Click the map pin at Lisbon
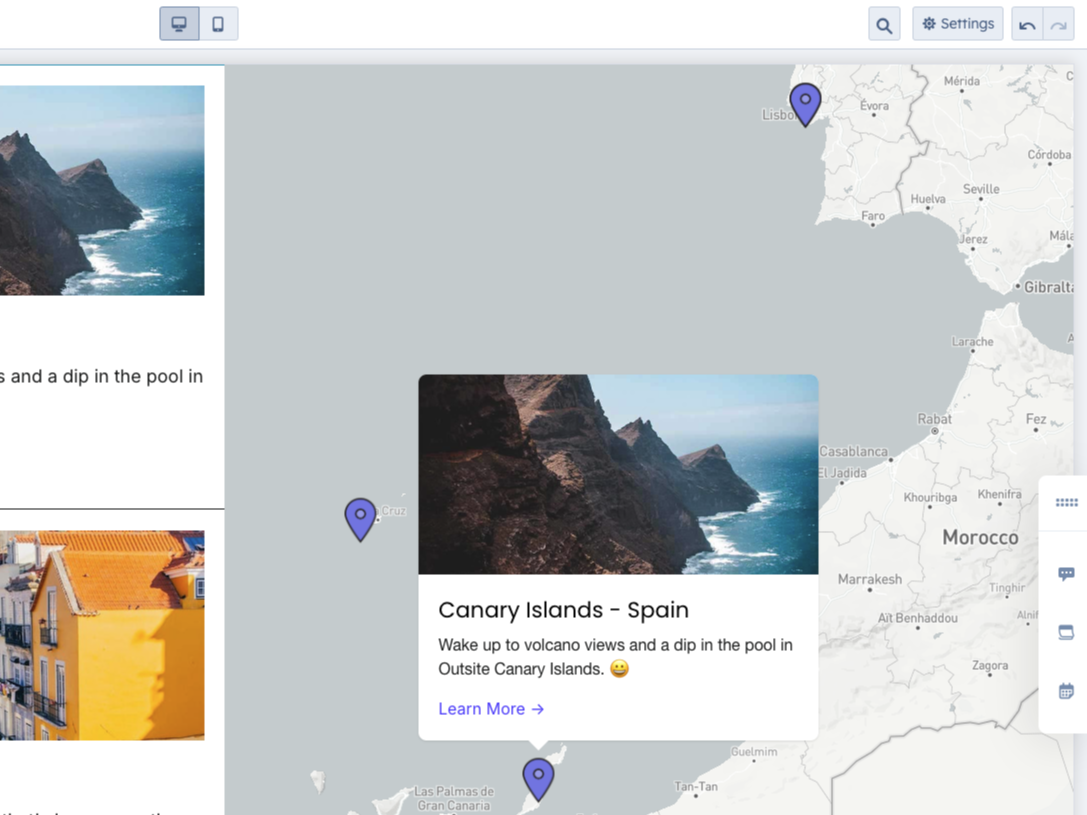Screen dimensions: 1087x815 click(805, 102)
